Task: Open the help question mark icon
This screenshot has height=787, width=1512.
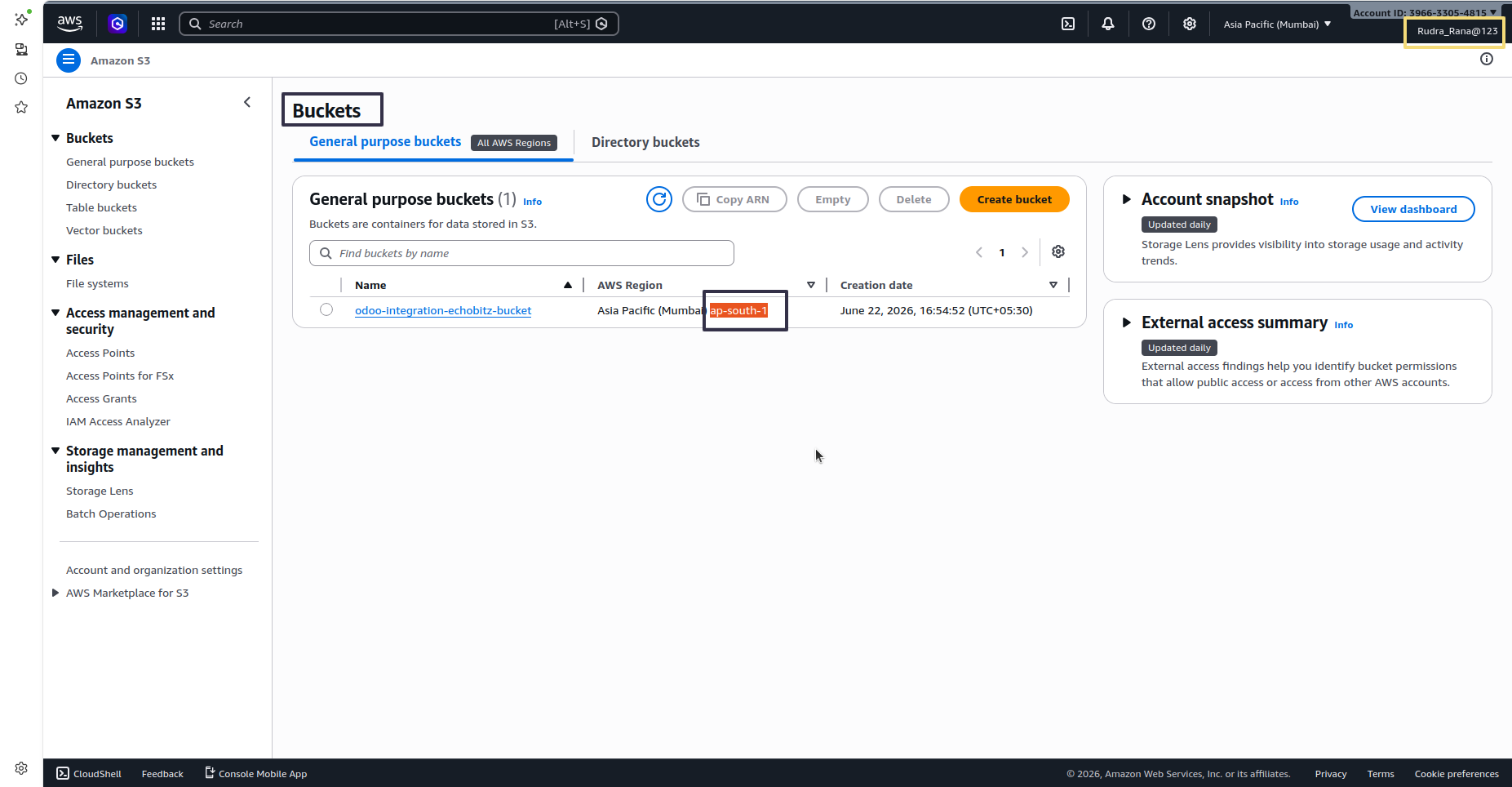Action: (1149, 24)
